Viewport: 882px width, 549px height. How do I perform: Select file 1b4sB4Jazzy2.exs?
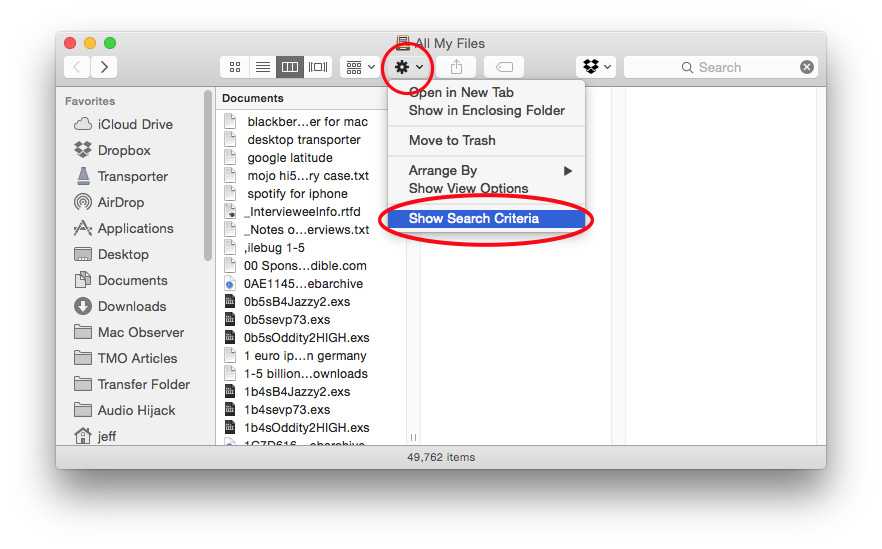point(287,392)
